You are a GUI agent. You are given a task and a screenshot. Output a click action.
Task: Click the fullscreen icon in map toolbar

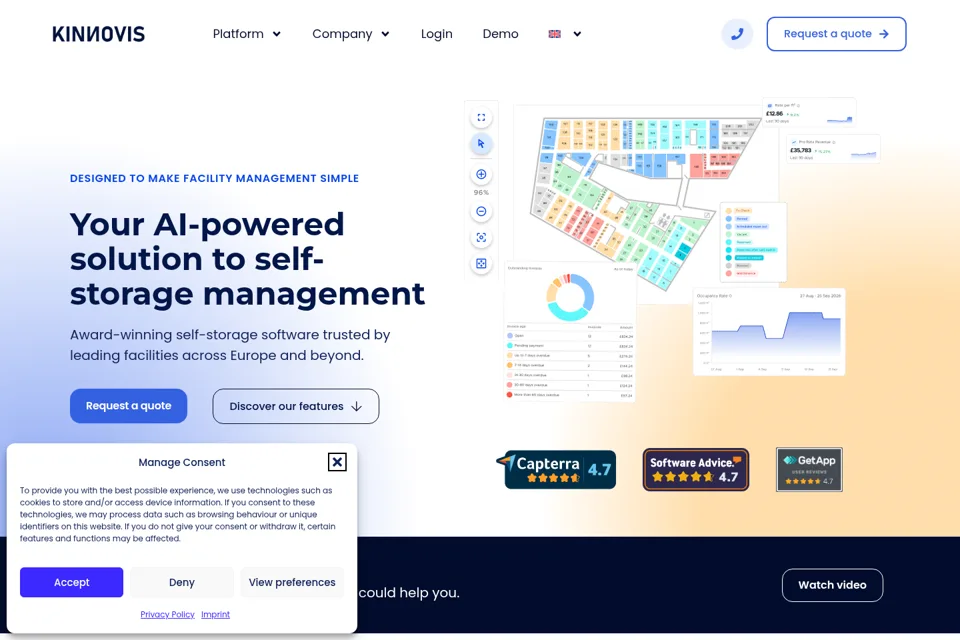(x=481, y=118)
